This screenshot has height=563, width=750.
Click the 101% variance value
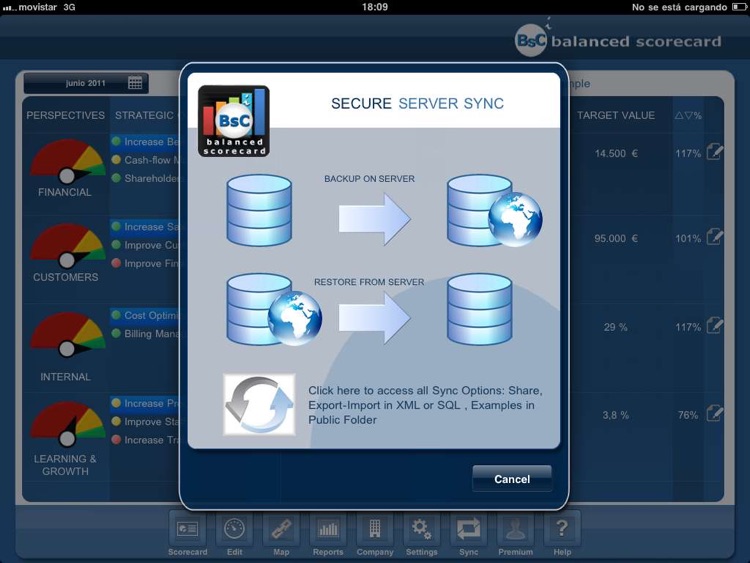click(688, 238)
